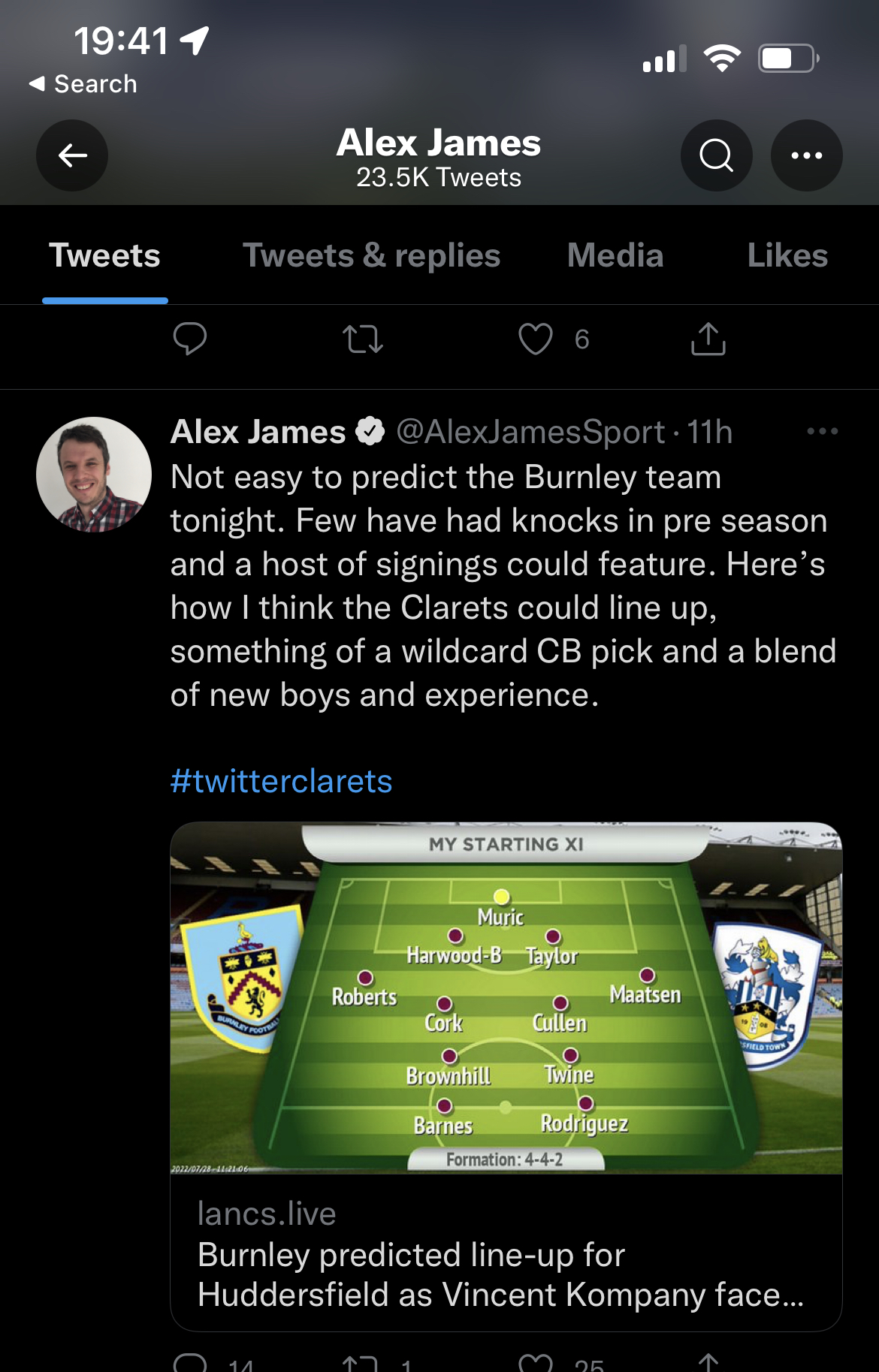The width and height of the screenshot is (879, 1372).
Task: Return to Search via status bar
Action: coord(83,83)
